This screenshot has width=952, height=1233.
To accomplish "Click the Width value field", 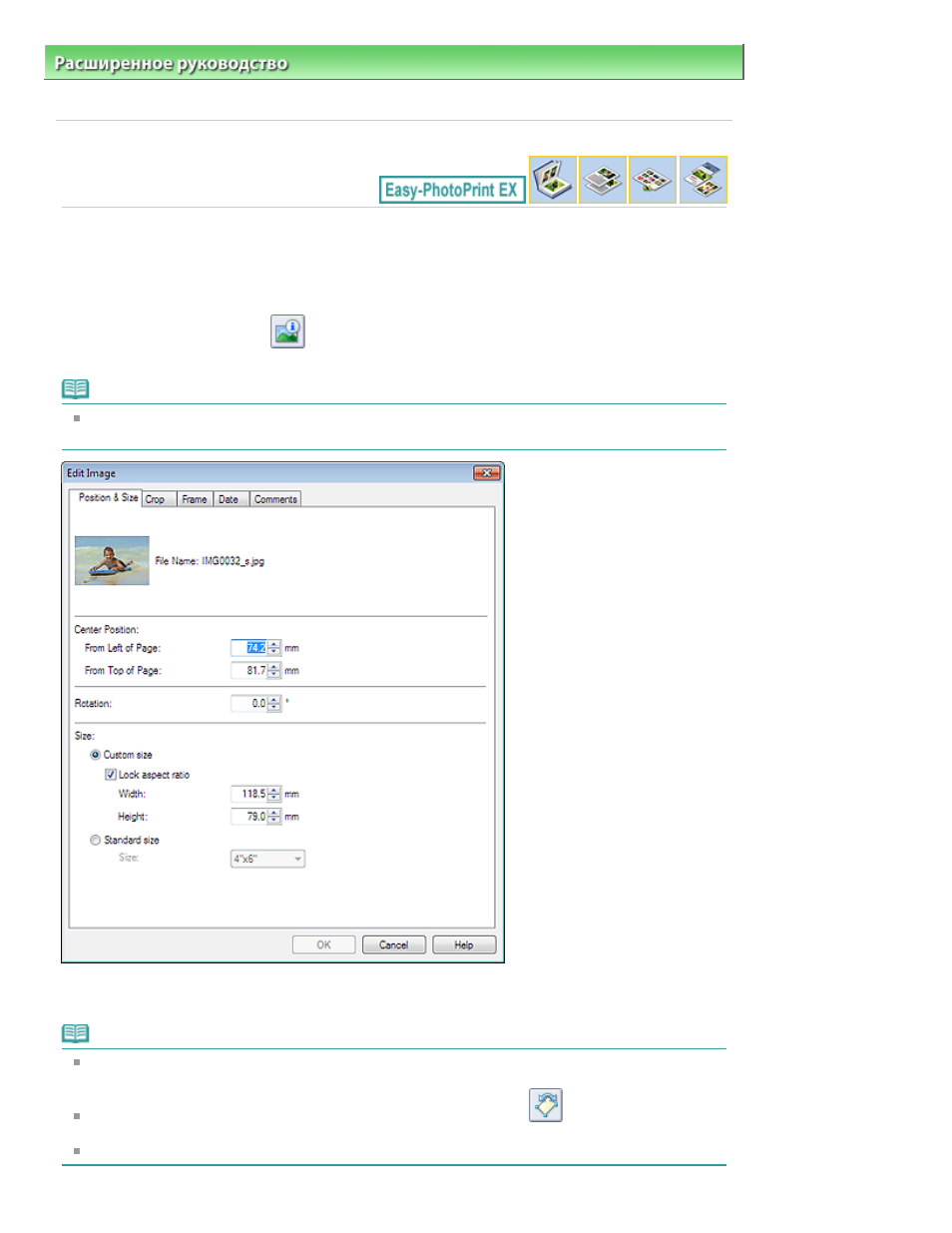I will coord(248,795).
